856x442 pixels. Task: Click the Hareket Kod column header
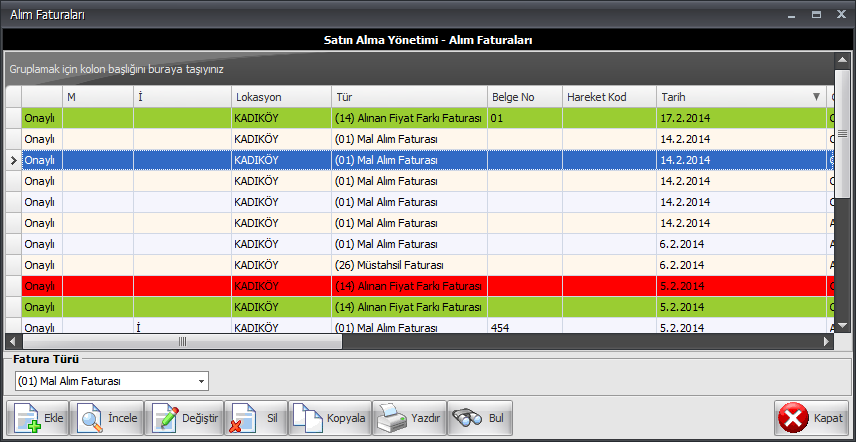pos(609,97)
